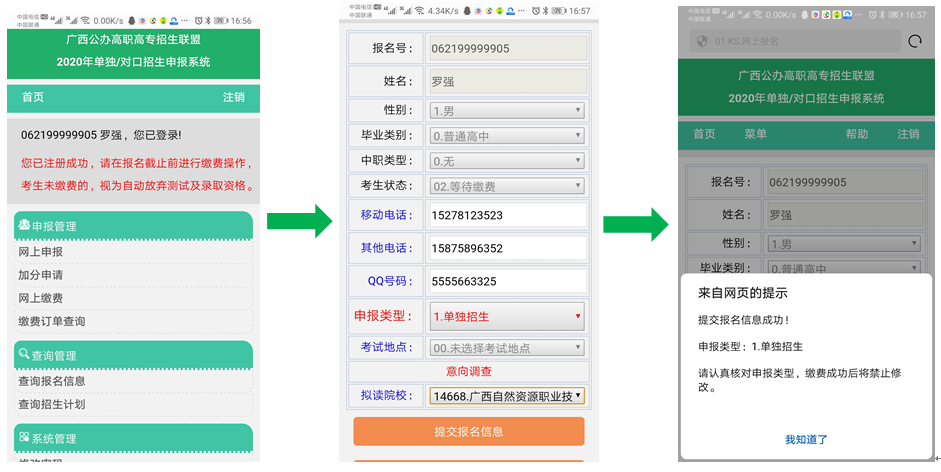
Task: Tap alarm clock icon on middle form screen
Action: click(535, 11)
